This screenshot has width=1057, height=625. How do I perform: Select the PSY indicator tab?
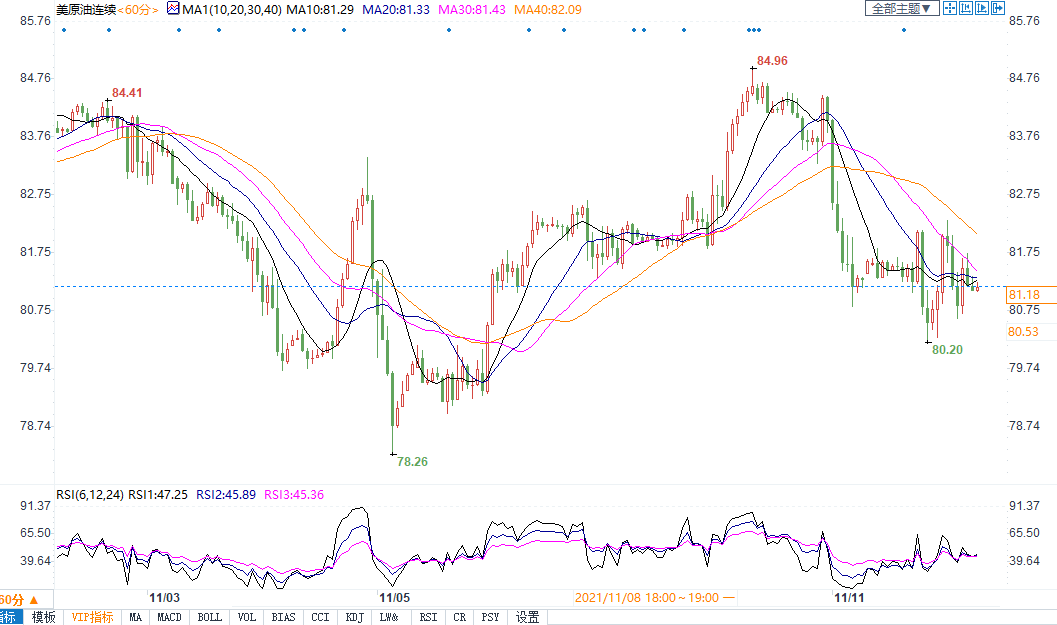coord(490,617)
